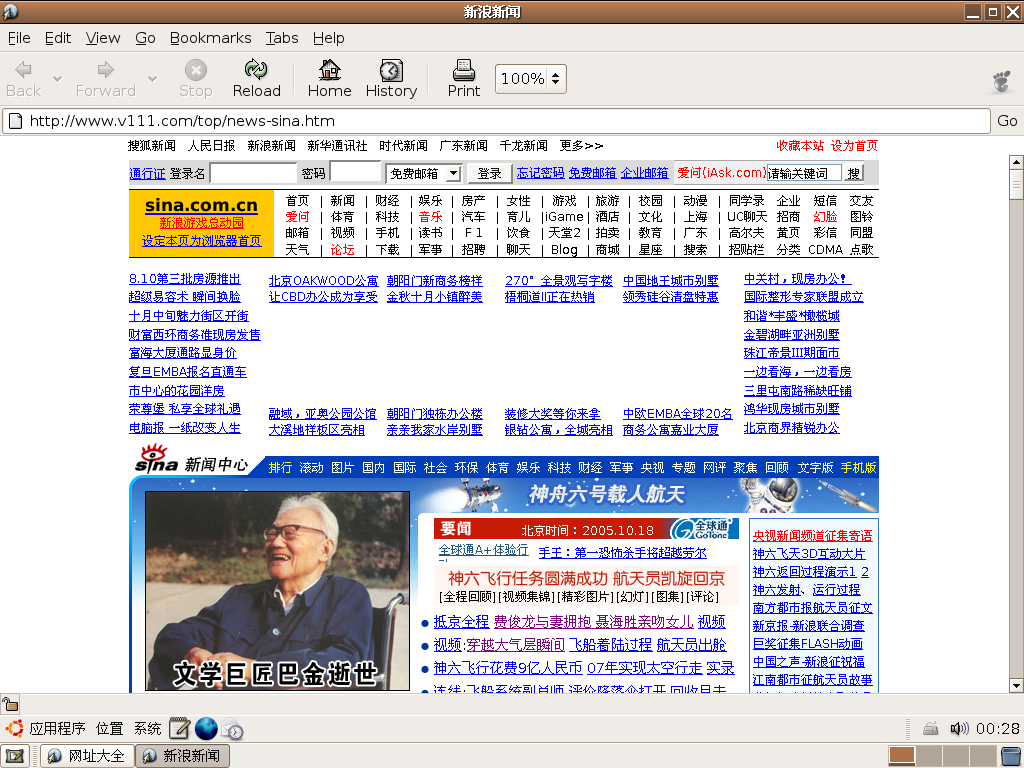The width and height of the screenshot is (1024, 768).
Task: Open the Forward history dropdown arrow
Action: pyautogui.click(x=152, y=78)
